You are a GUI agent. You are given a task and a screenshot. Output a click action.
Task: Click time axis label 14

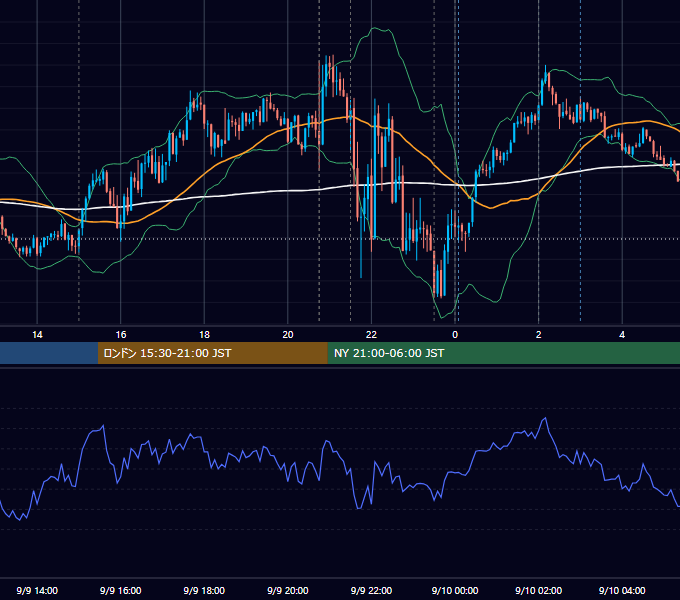(x=37, y=335)
